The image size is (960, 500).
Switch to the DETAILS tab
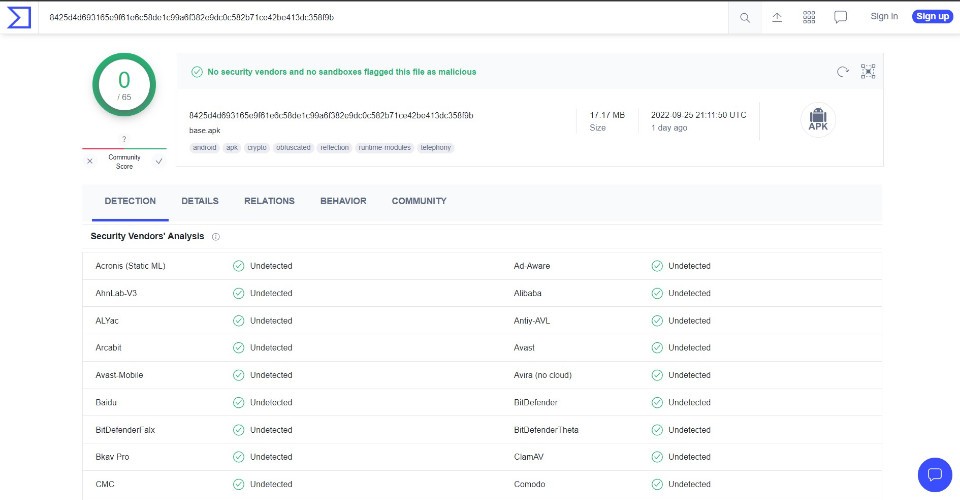(200, 201)
